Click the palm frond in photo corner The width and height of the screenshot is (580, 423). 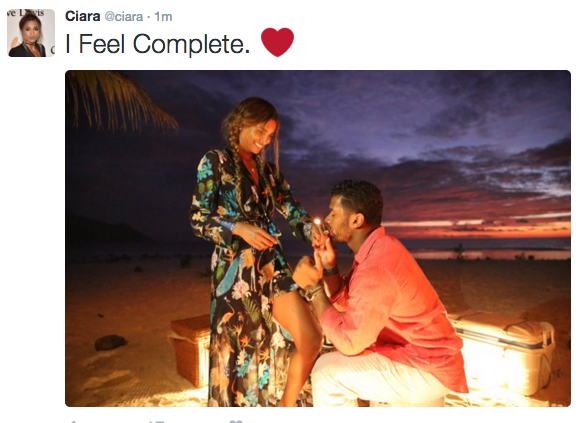point(118,98)
